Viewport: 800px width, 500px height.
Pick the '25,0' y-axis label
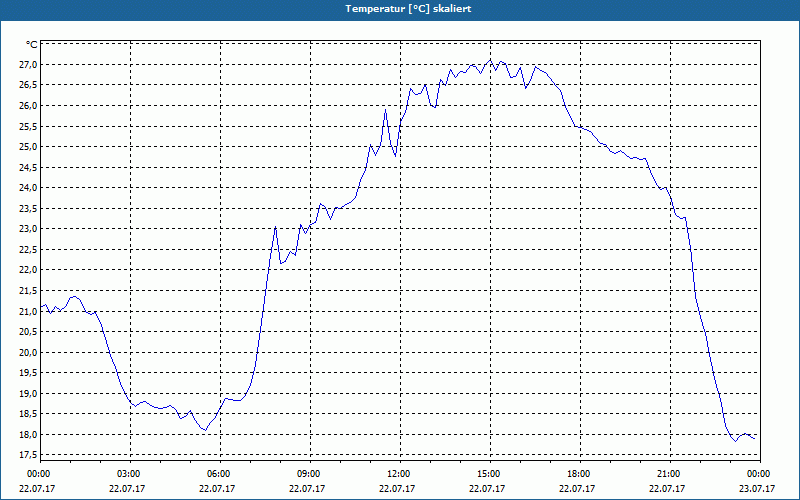28,147
